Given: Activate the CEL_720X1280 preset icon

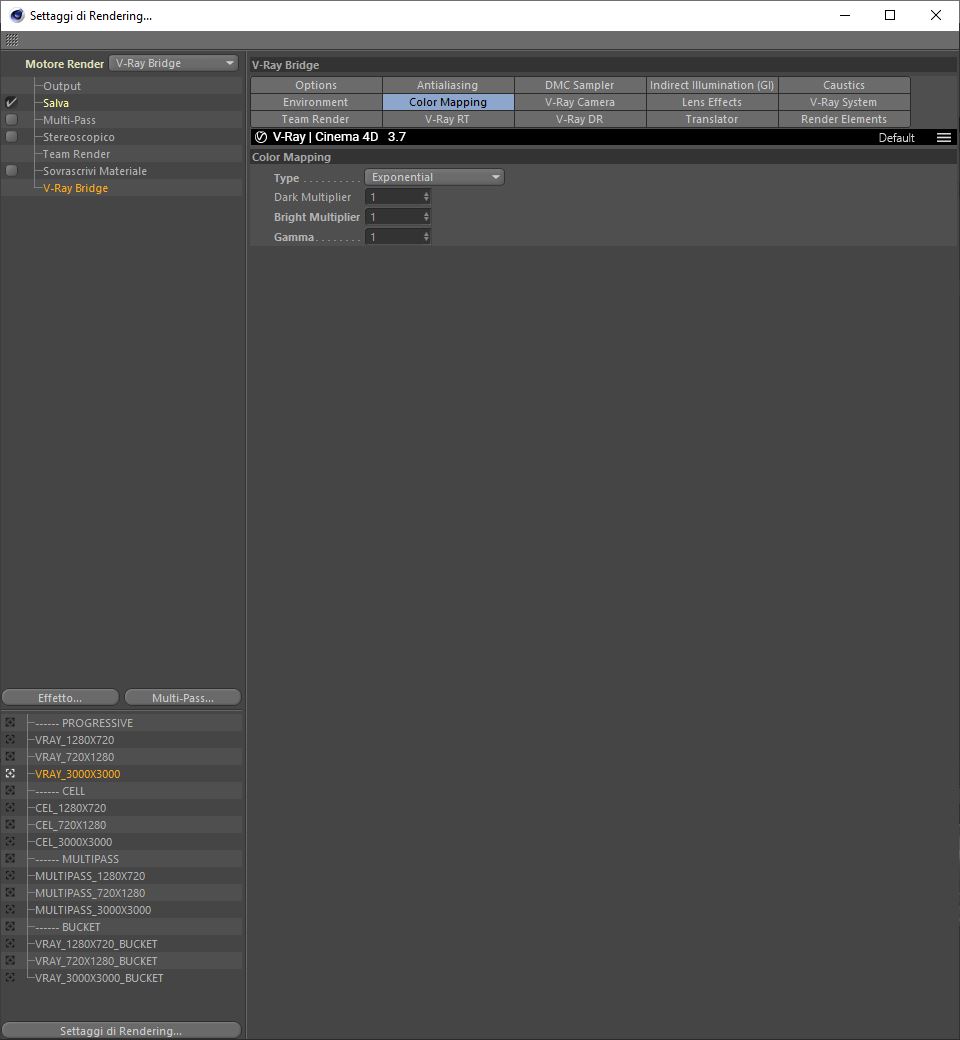Looking at the screenshot, I should tap(10, 824).
